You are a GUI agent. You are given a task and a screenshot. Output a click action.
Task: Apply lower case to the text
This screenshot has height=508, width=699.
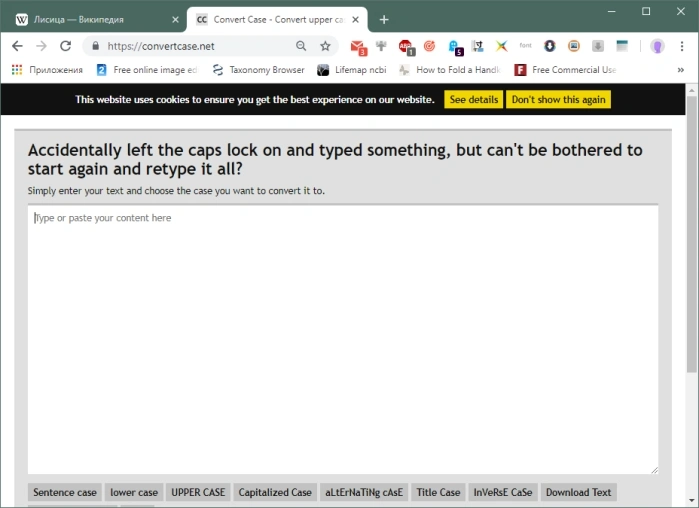coord(134,492)
